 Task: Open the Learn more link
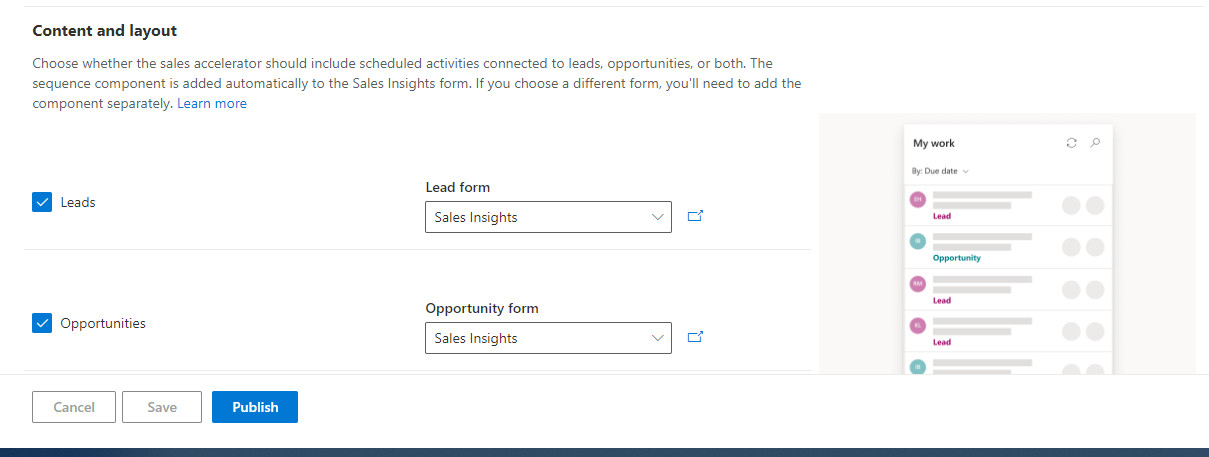(212, 103)
